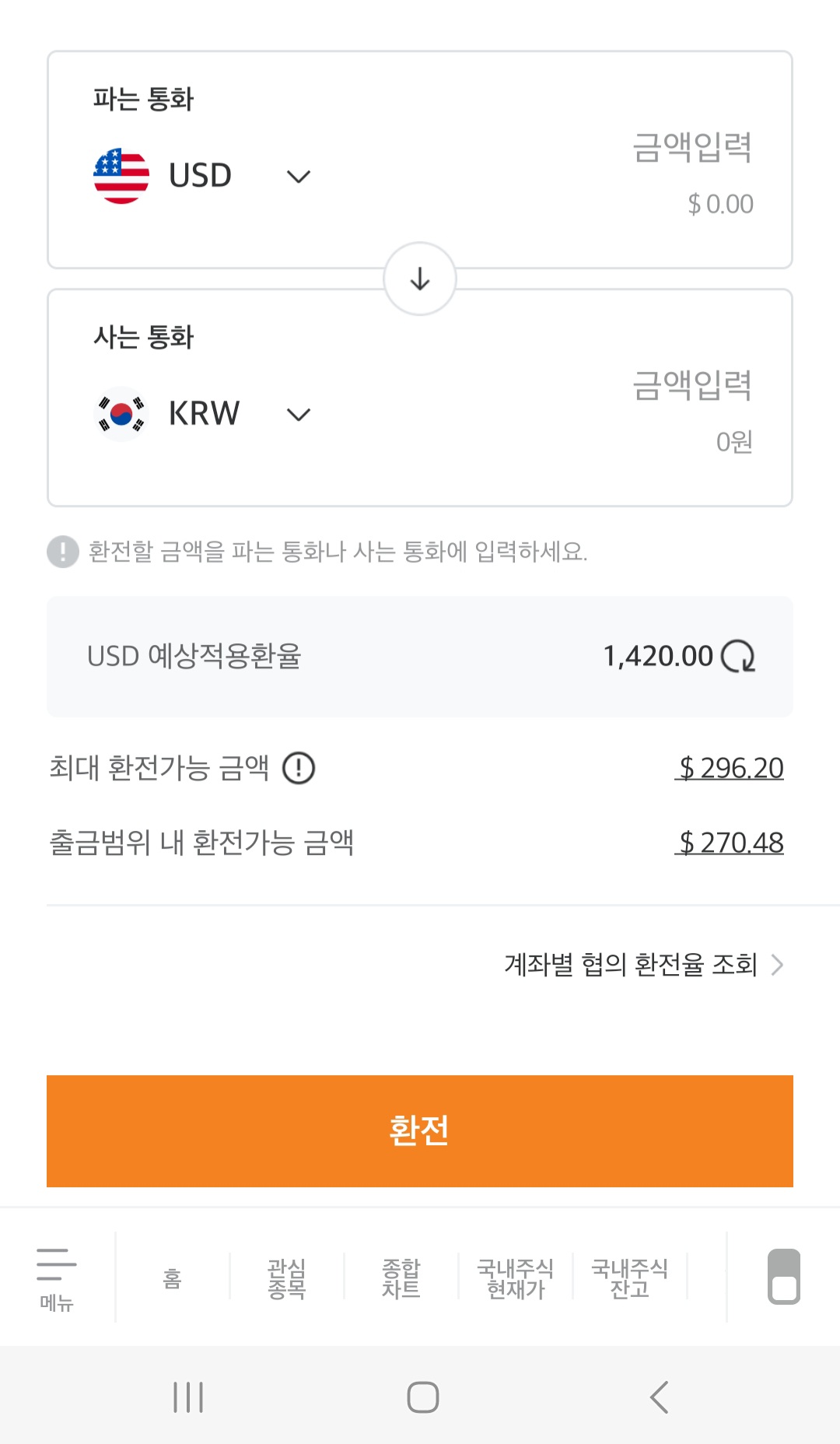Tap the Android home navigation icon
Screen dimensions: 840x1444
[423, 1397]
